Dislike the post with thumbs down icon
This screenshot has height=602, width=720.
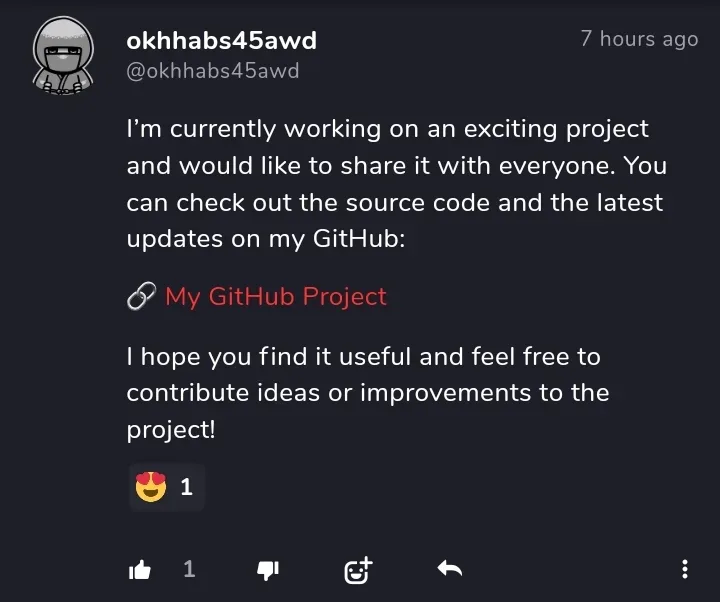(x=268, y=570)
